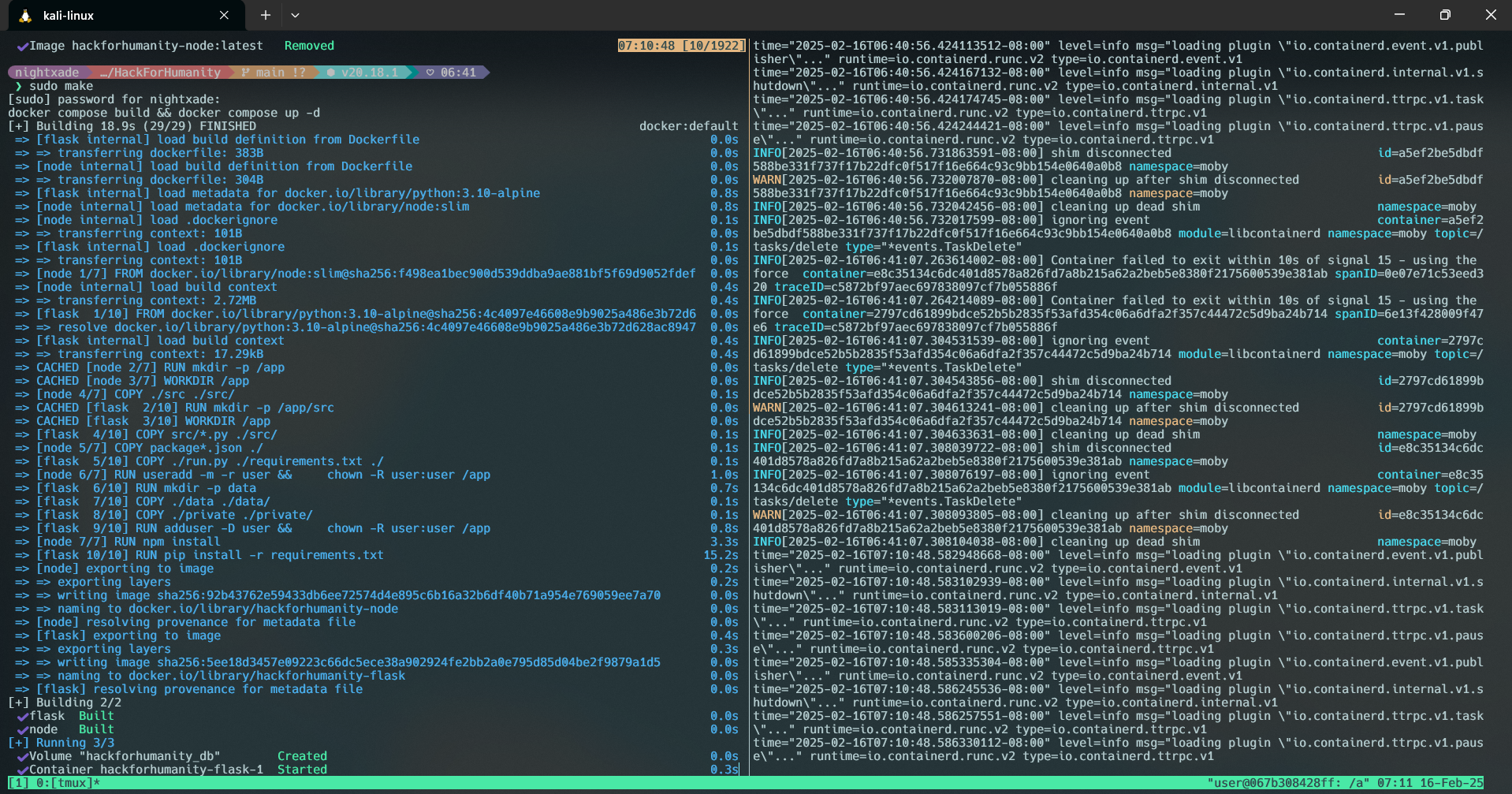Click the tmux window label '[1] 0:[tmux]*'

(x=54, y=783)
